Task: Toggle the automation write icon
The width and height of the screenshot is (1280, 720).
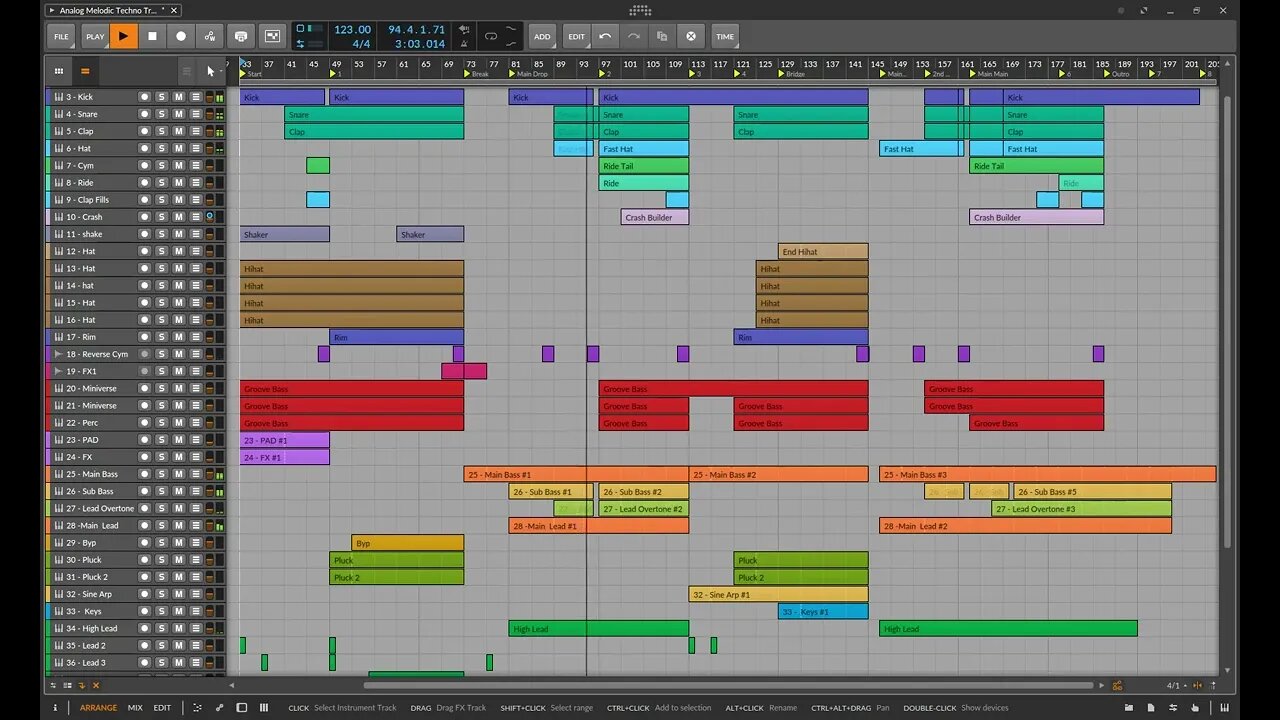Action: point(209,36)
